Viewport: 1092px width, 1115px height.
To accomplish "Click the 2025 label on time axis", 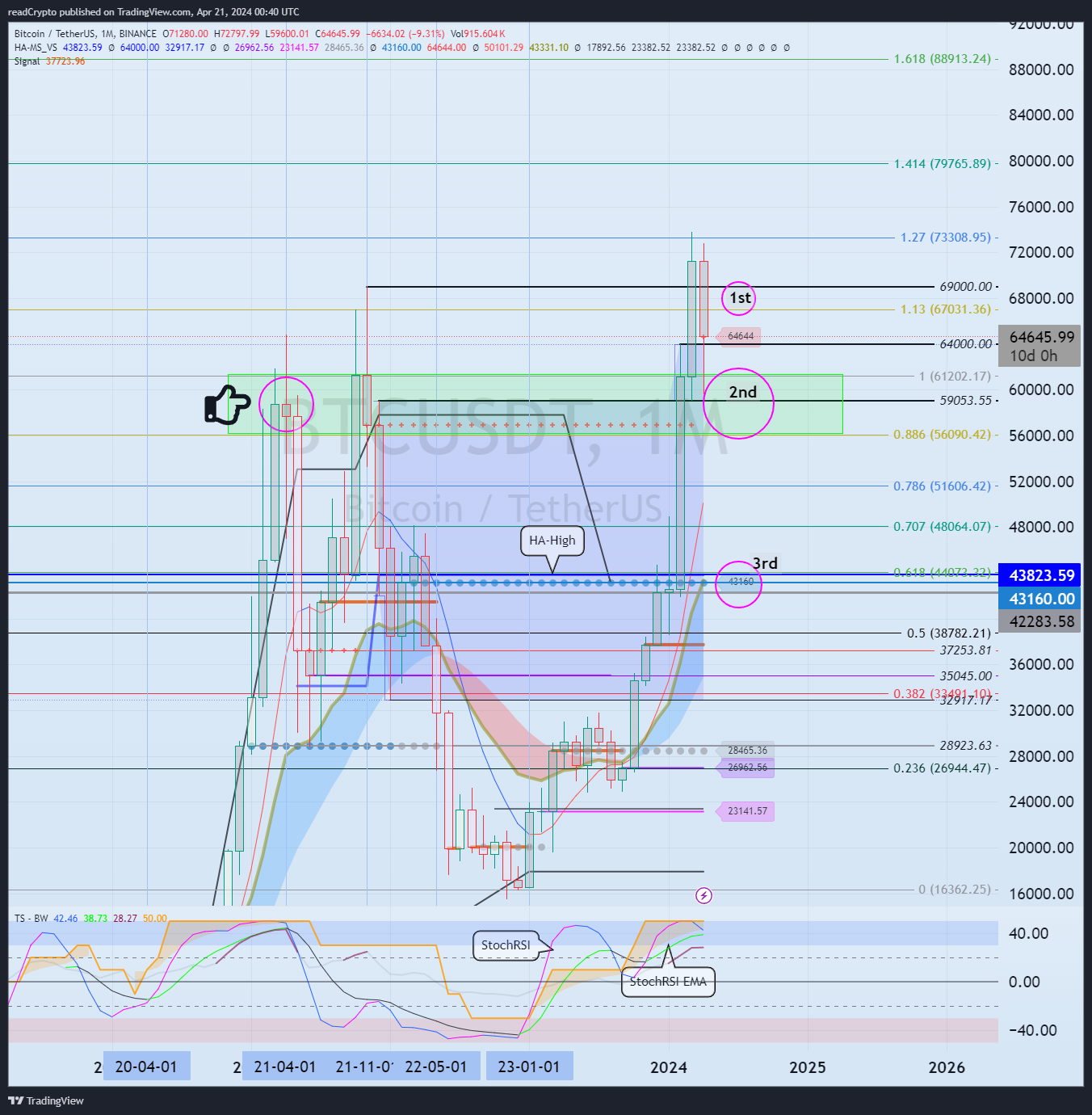I will tap(808, 1067).
